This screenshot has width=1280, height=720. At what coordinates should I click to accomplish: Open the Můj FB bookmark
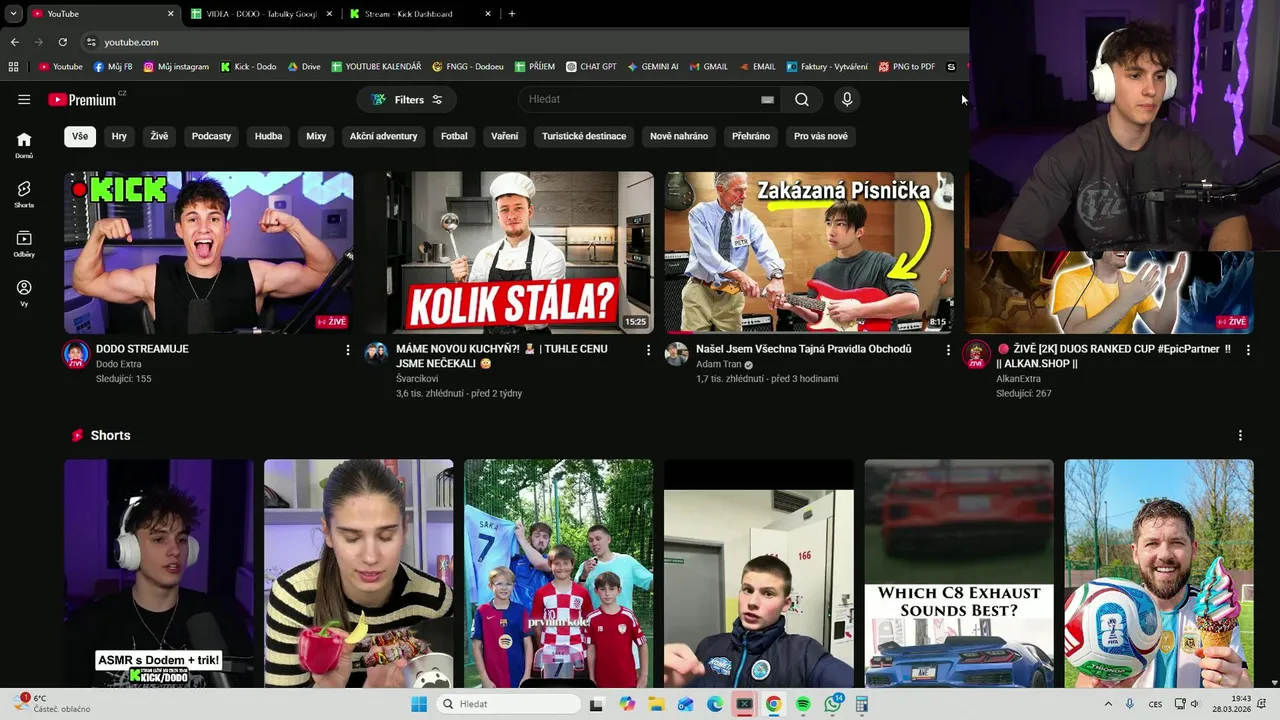(x=113, y=67)
